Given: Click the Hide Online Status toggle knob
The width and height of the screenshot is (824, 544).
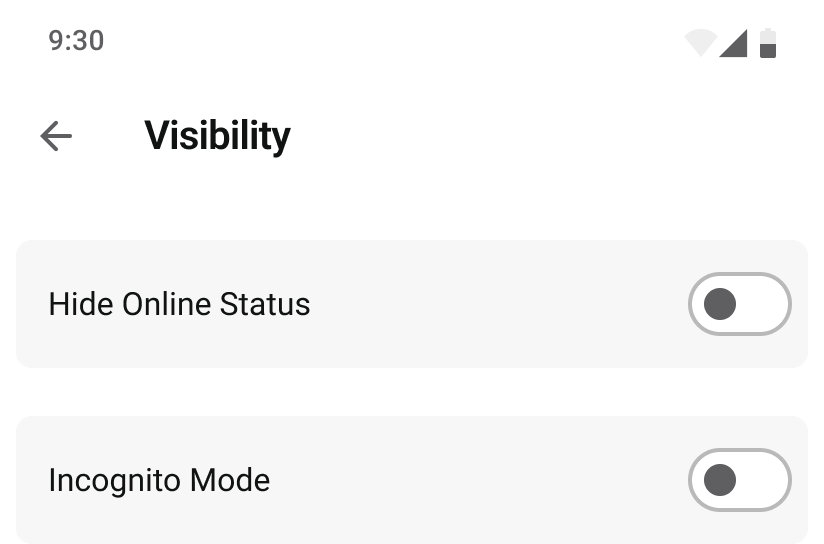Looking at the screenshot, I should pos(719,304).
